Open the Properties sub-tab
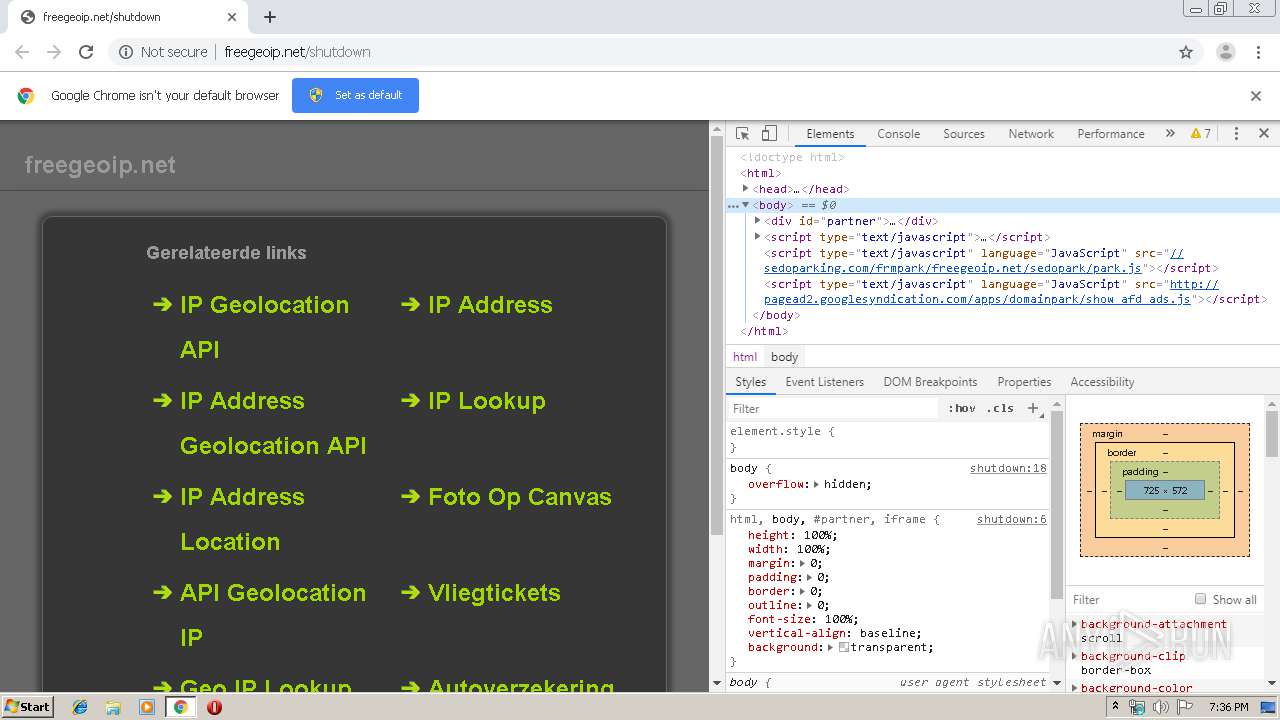The height and width of the screenshot is (720, 1280). click(1024, 382)
